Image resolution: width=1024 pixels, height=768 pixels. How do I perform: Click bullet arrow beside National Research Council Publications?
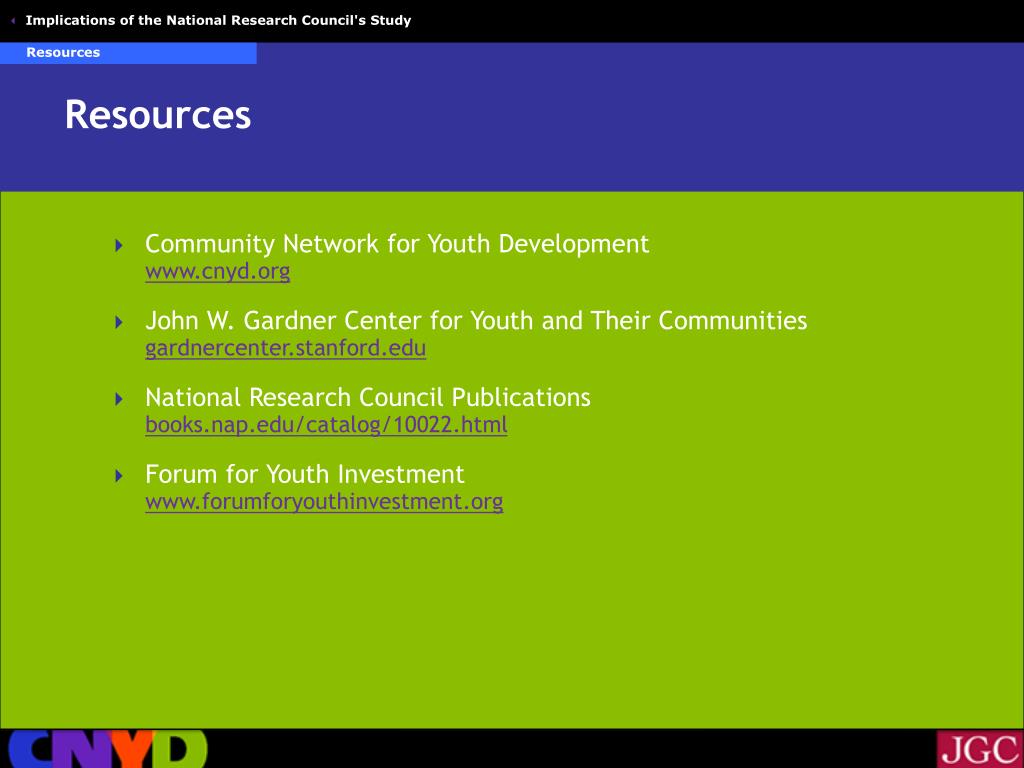pyautogui.click(x=119, y=399)
